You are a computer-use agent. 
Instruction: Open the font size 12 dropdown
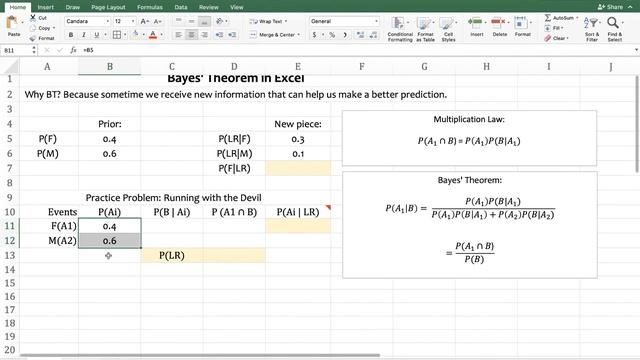click(x=133, y=21)
